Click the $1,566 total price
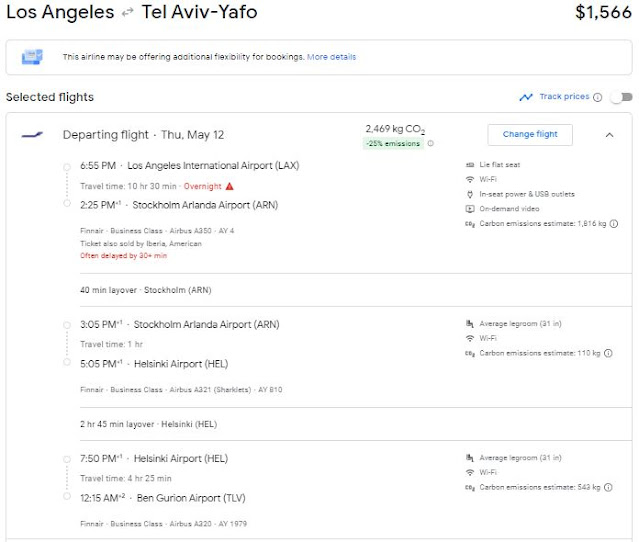This screenshot has height=542, width=639. [x=603, y=13]
